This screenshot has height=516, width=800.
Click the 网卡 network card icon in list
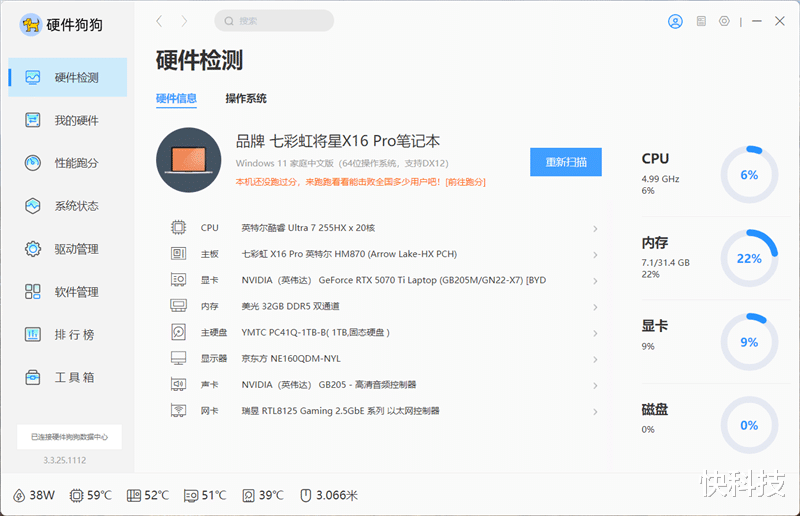click(x=179, y=410)
